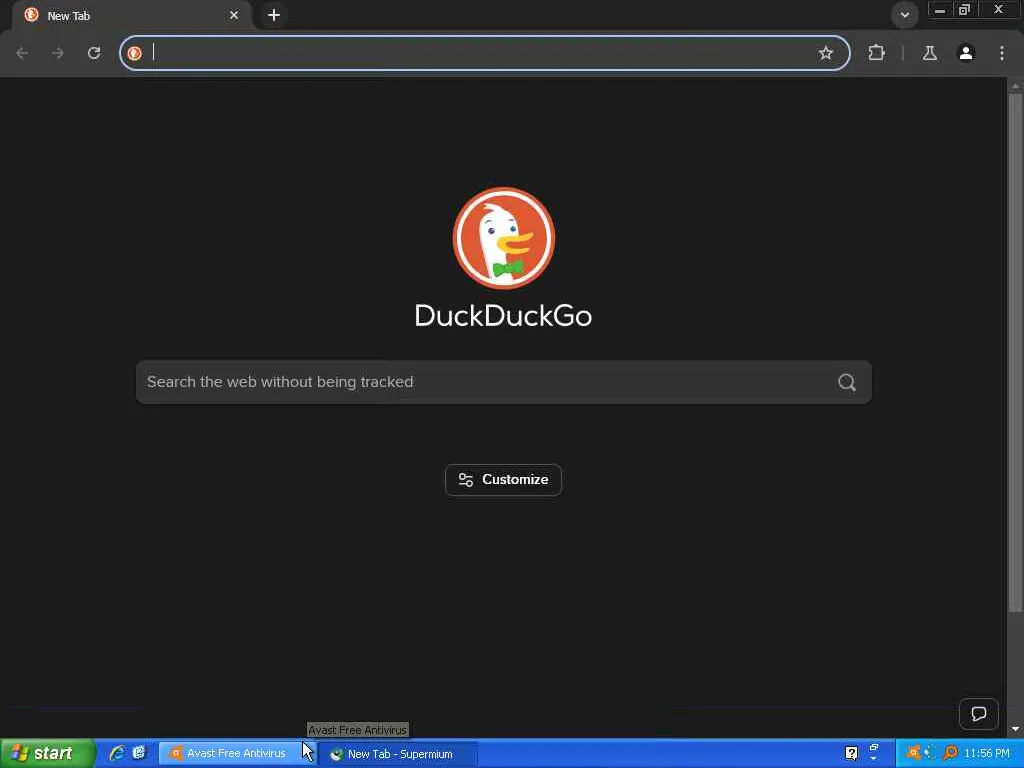
Task: Reload the page
Action: tap(94, 53)
